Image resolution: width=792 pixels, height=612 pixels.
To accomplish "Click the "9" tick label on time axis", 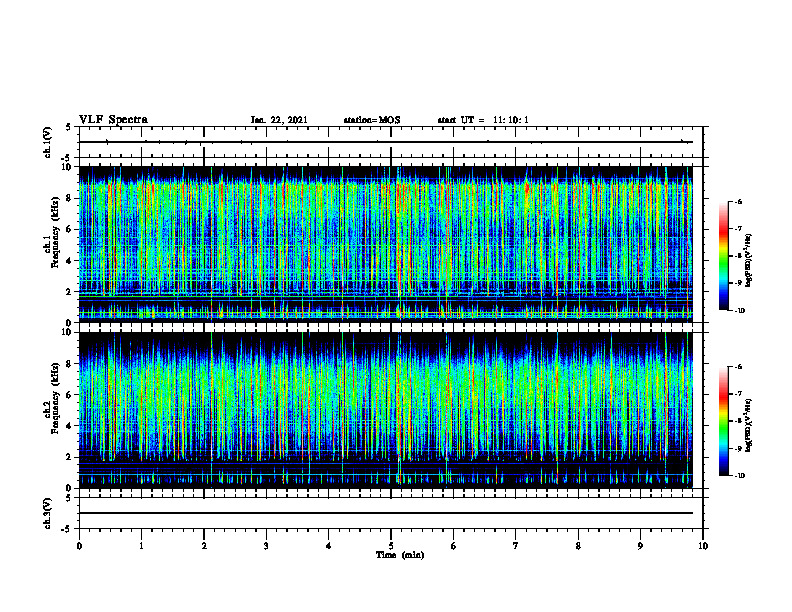I will point(640,546).
